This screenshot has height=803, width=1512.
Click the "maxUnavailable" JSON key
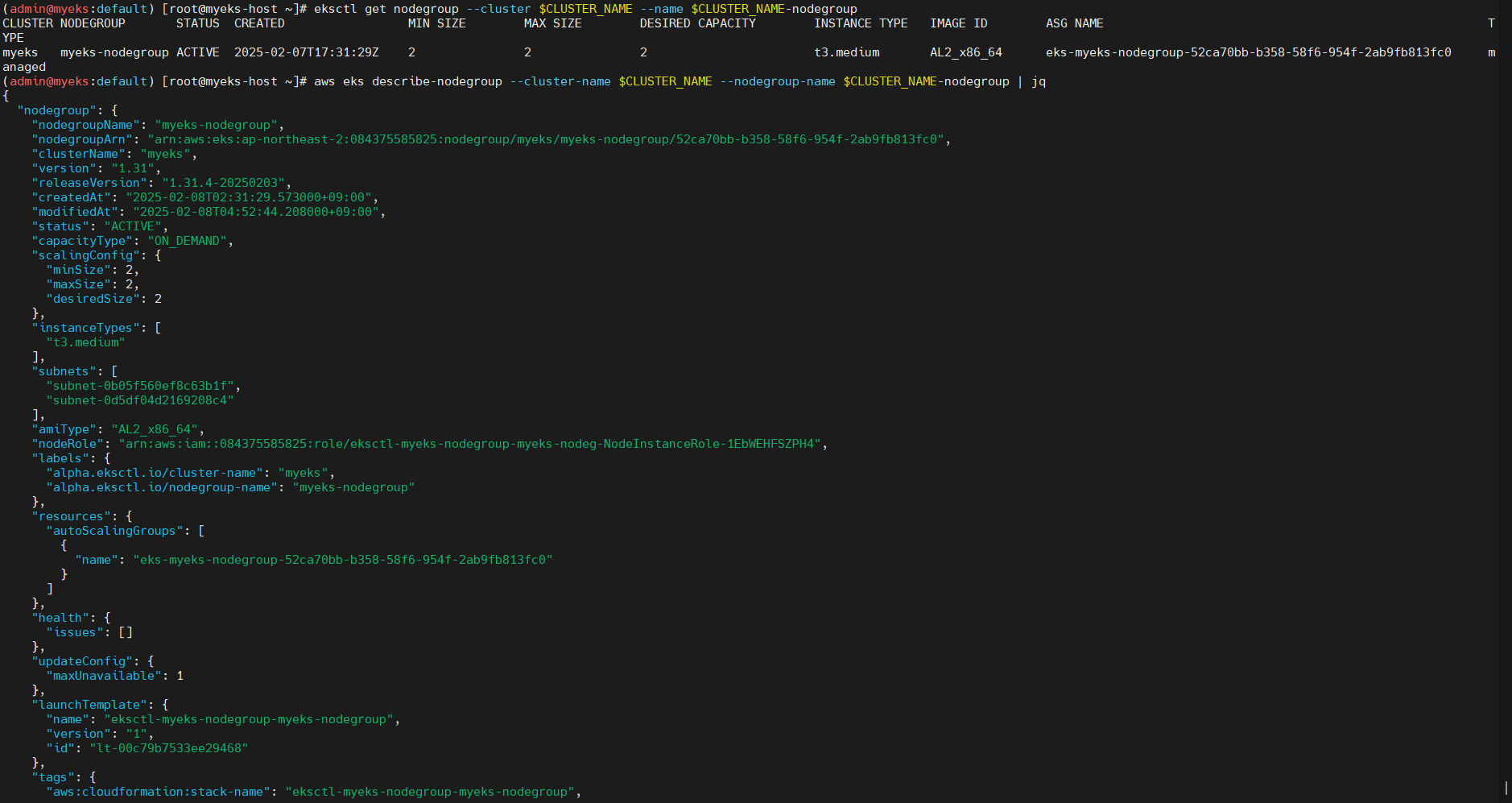pos(104,676)
